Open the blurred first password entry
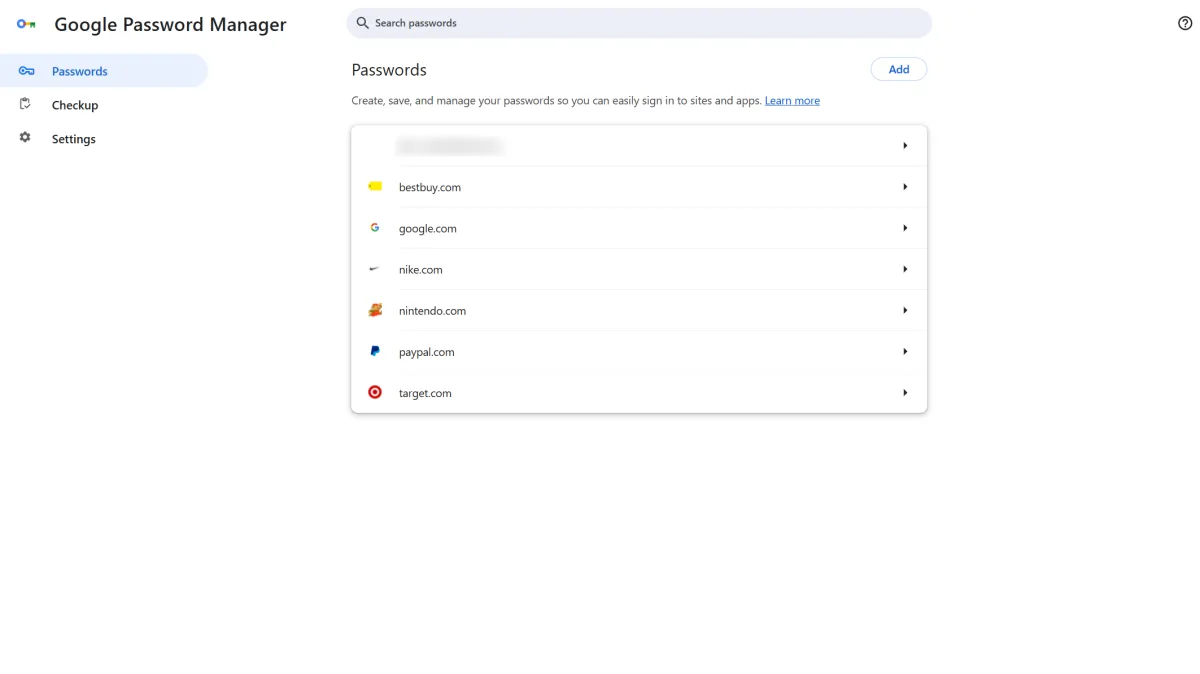1200x674 pixels. 639,146
